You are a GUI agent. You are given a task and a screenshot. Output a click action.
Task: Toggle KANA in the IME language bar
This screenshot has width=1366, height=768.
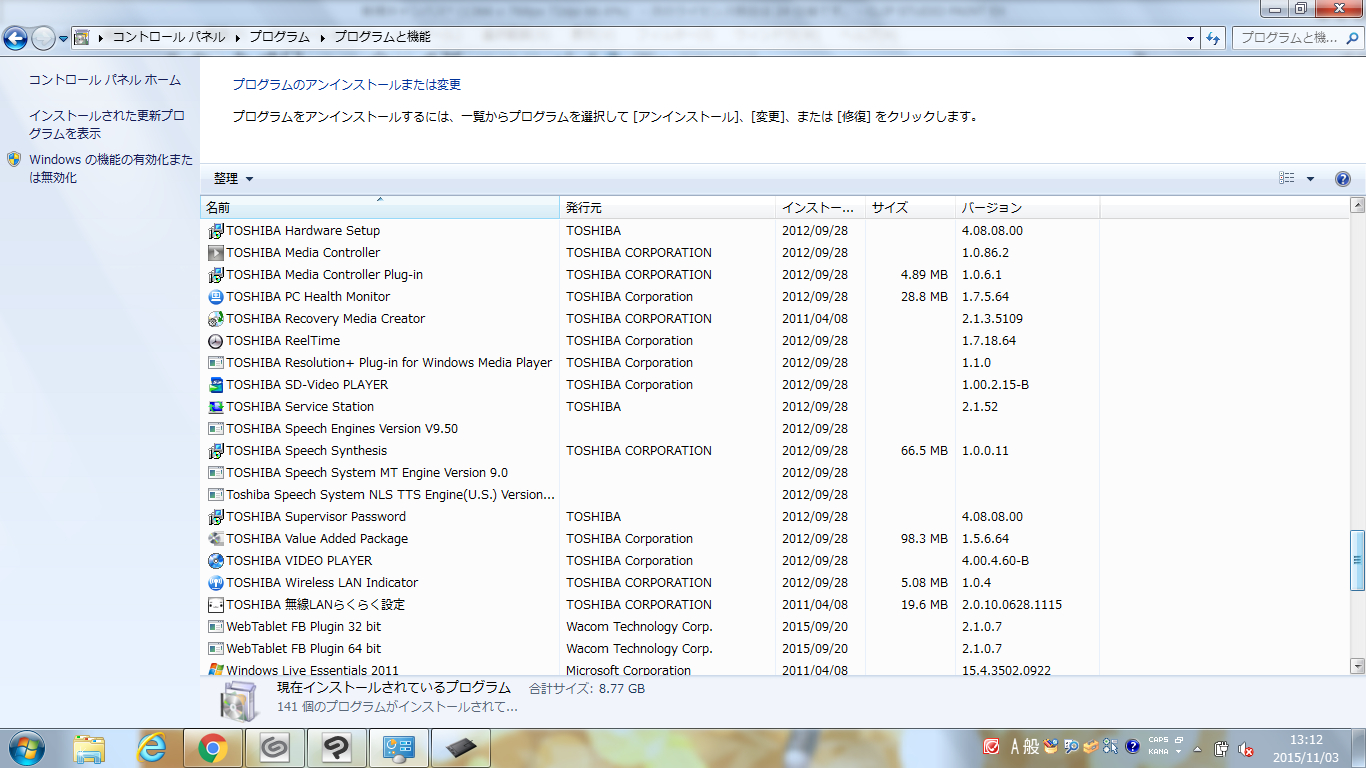(x=1159, y=751)
